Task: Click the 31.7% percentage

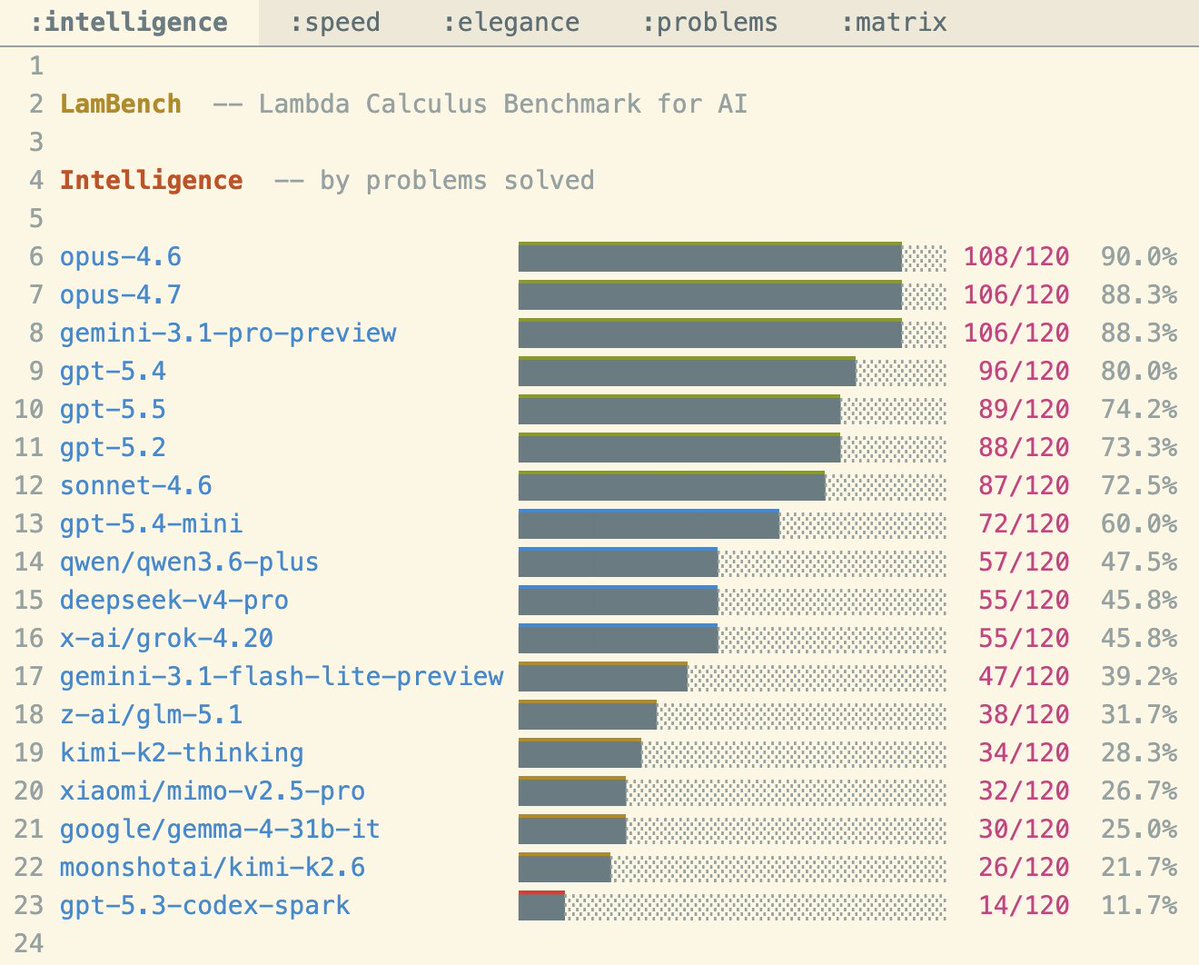Action: point(1139,715)
